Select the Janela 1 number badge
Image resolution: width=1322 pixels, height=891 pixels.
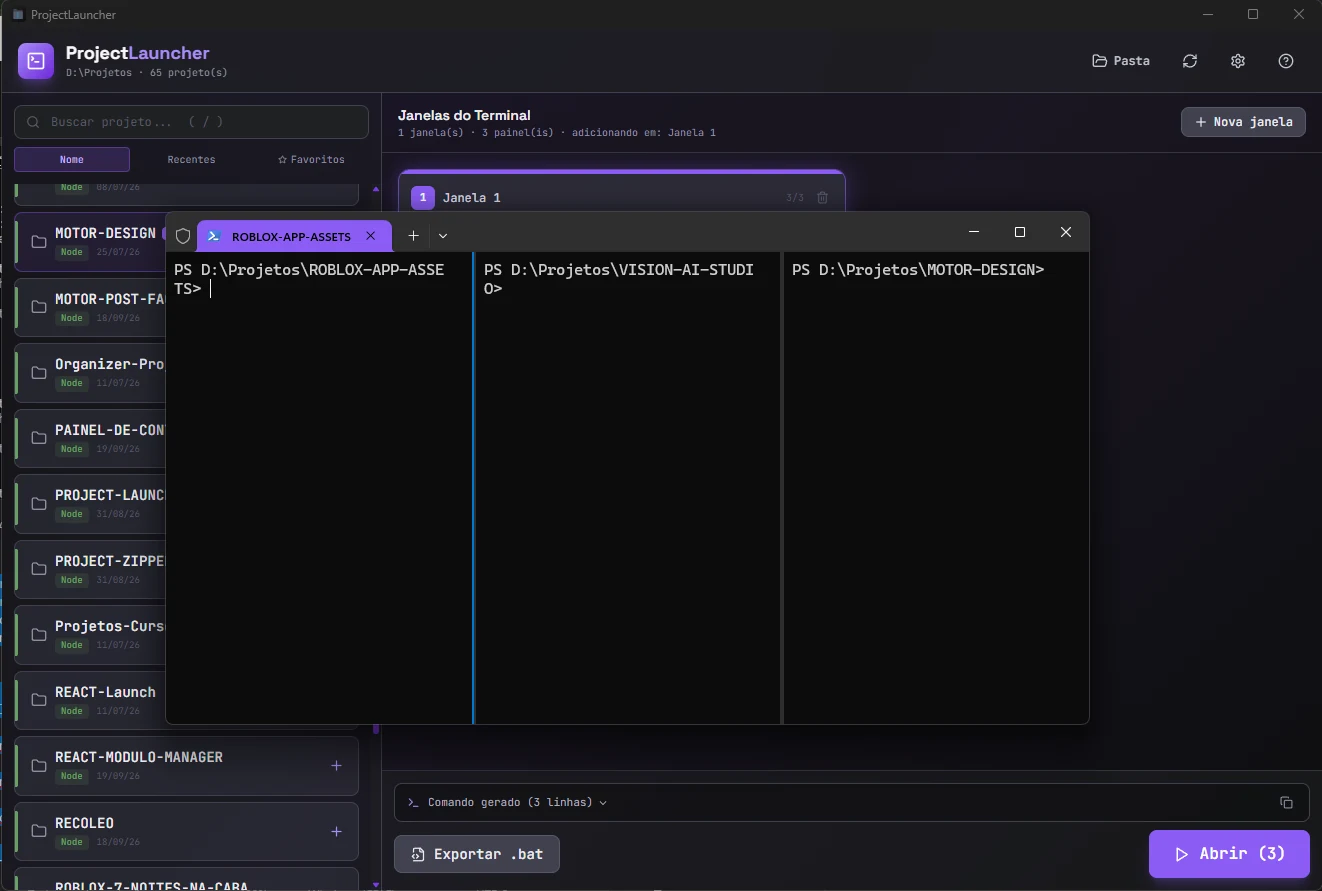(x=423, y=198)
